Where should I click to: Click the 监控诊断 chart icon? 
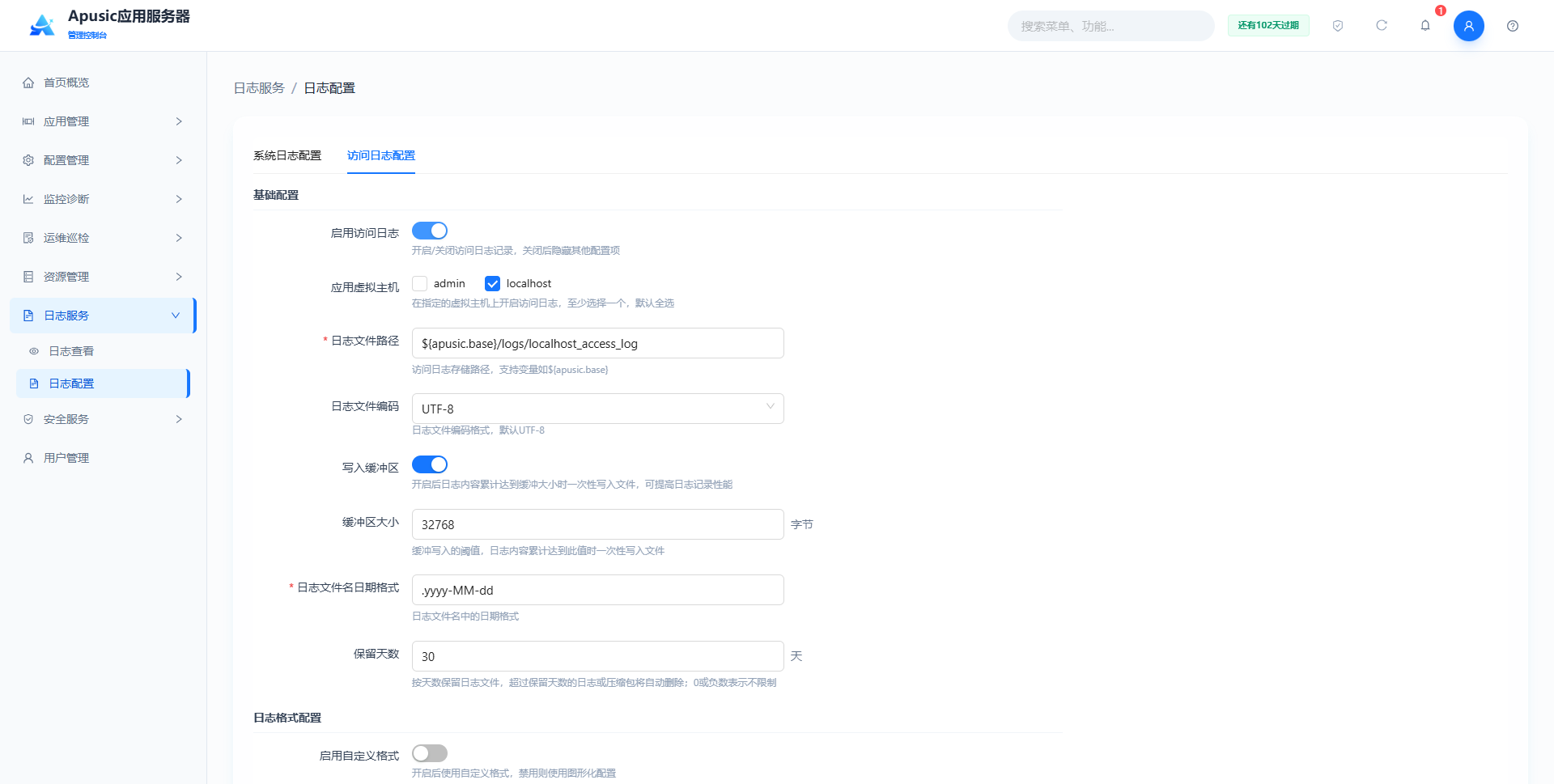(x=28, y=199)
